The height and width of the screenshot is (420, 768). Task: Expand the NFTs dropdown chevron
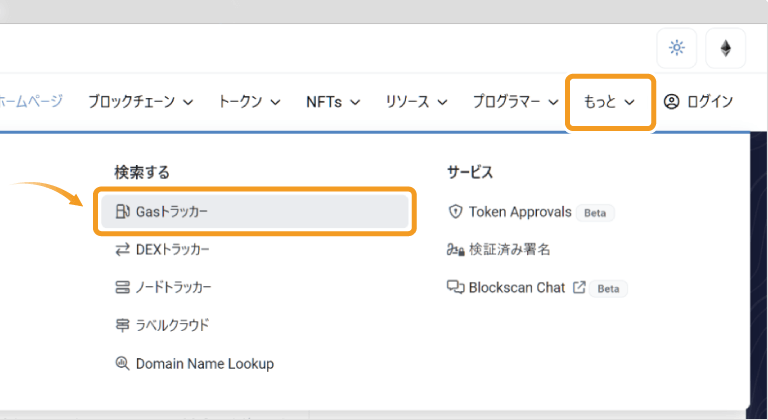pyautogui.click(x=356, y=102)
